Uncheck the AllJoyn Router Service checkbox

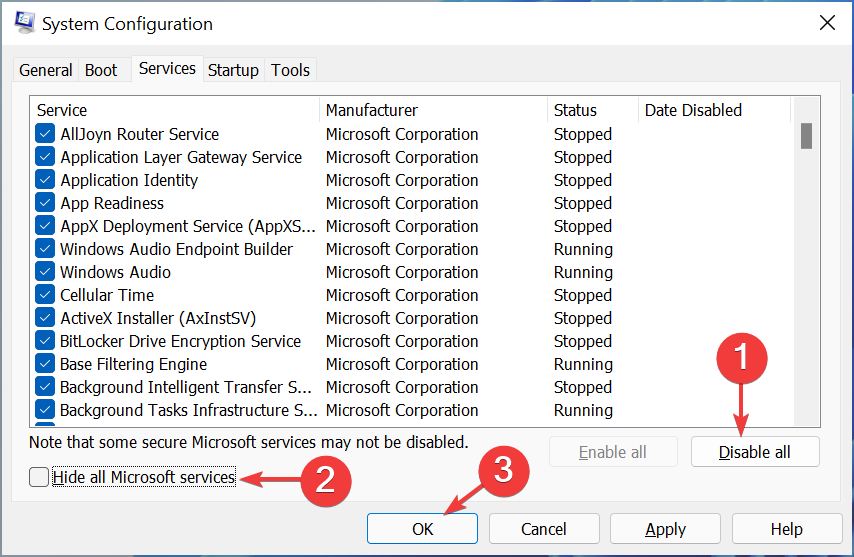pyautogui.click(x=45, y=133)
